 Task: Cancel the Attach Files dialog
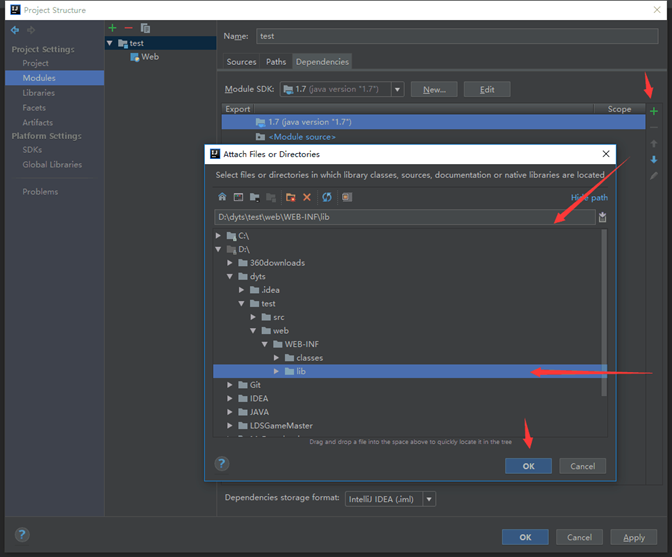[x=582, y=466]
